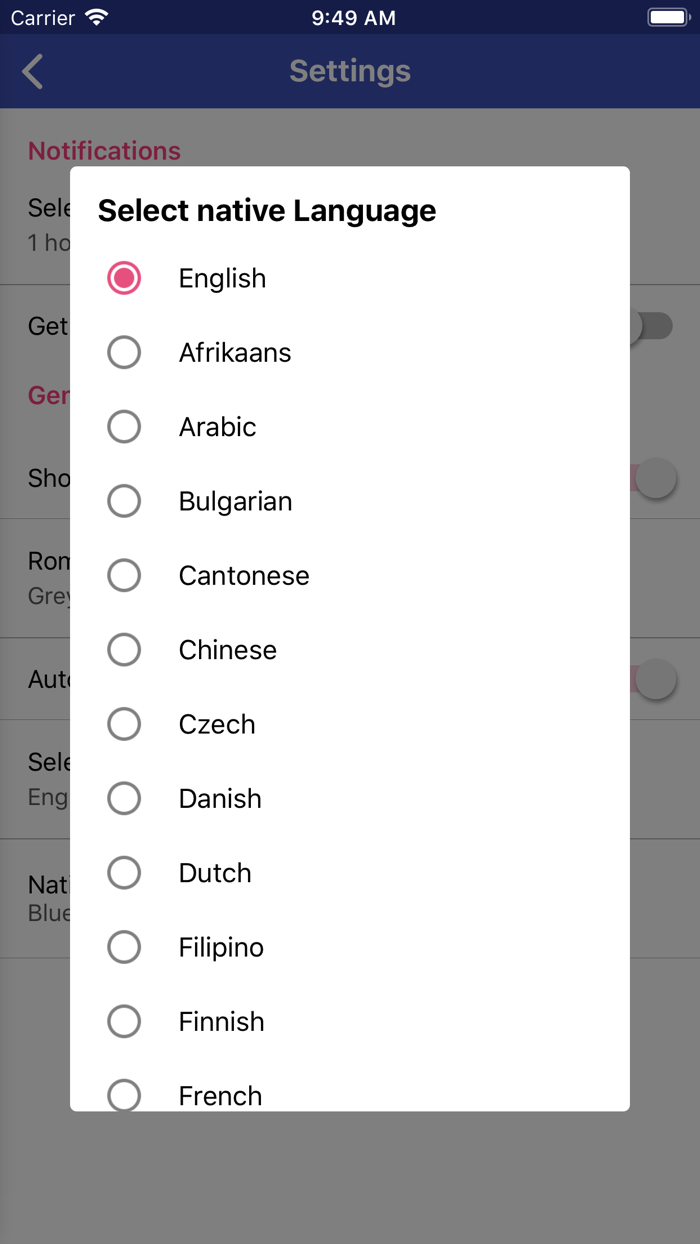Viewport: 700px width, 1244px height.
Task: Select Czech as native language
Action: click(124, 723)
